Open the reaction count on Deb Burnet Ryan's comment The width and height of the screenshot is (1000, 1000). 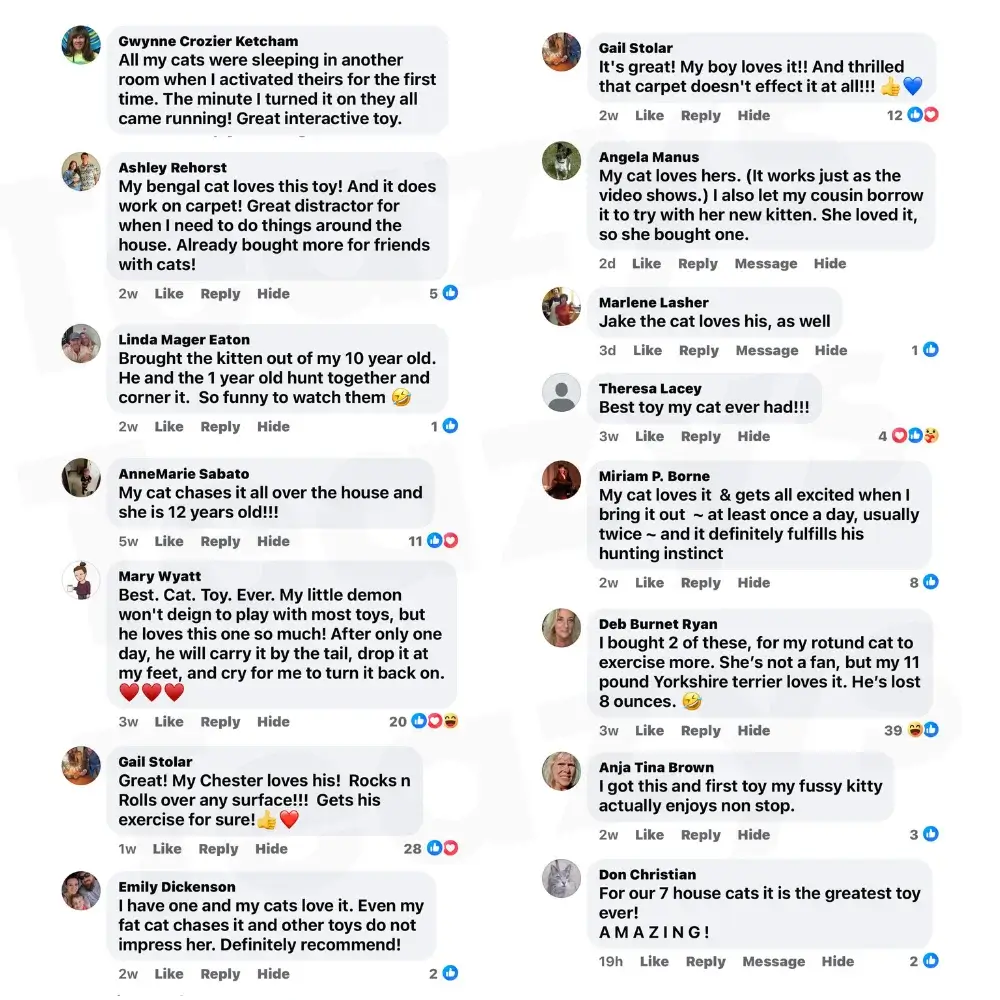tap(893, 731)
